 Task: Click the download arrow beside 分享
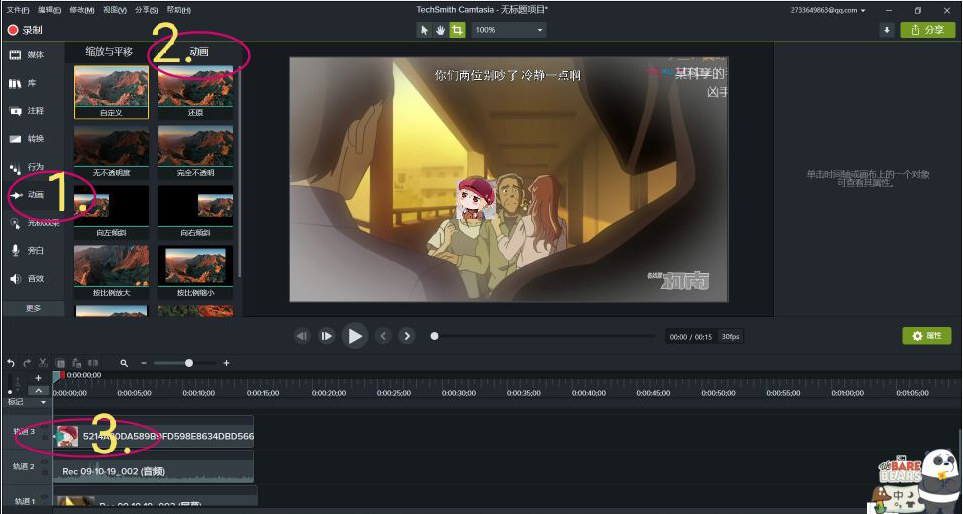pyautogui.click(x=886, y=30)
